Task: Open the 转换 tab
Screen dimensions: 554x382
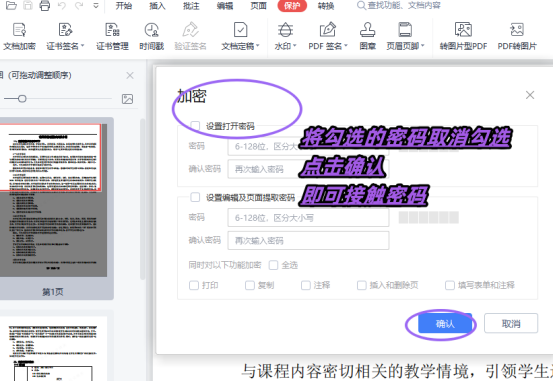Action: coord(326,6)
